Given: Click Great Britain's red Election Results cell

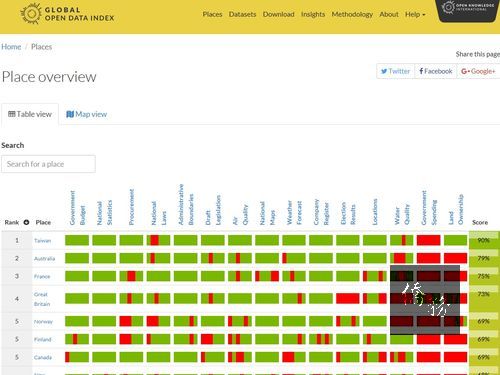Looking at the screenshot, I should coord(348,298).
